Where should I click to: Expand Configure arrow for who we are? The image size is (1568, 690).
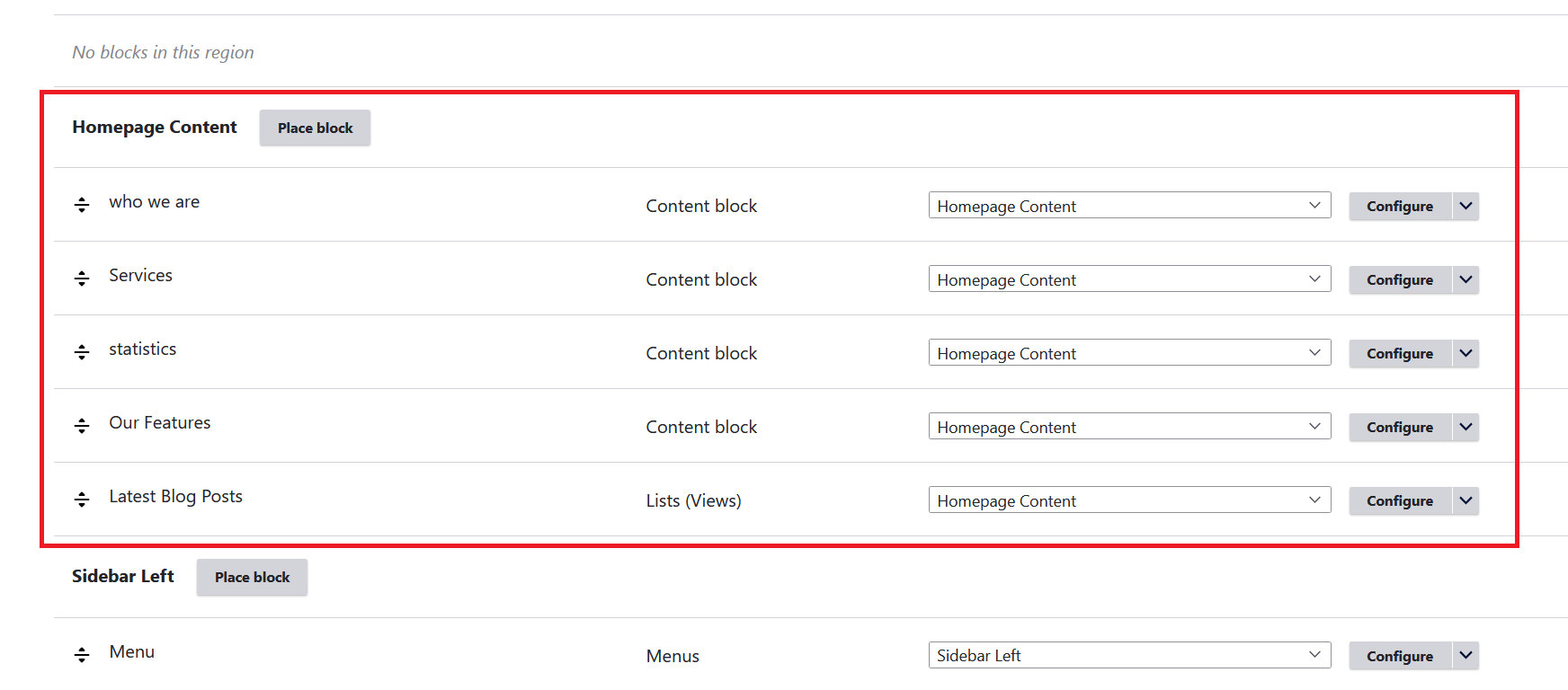(x=1466, y=206)
